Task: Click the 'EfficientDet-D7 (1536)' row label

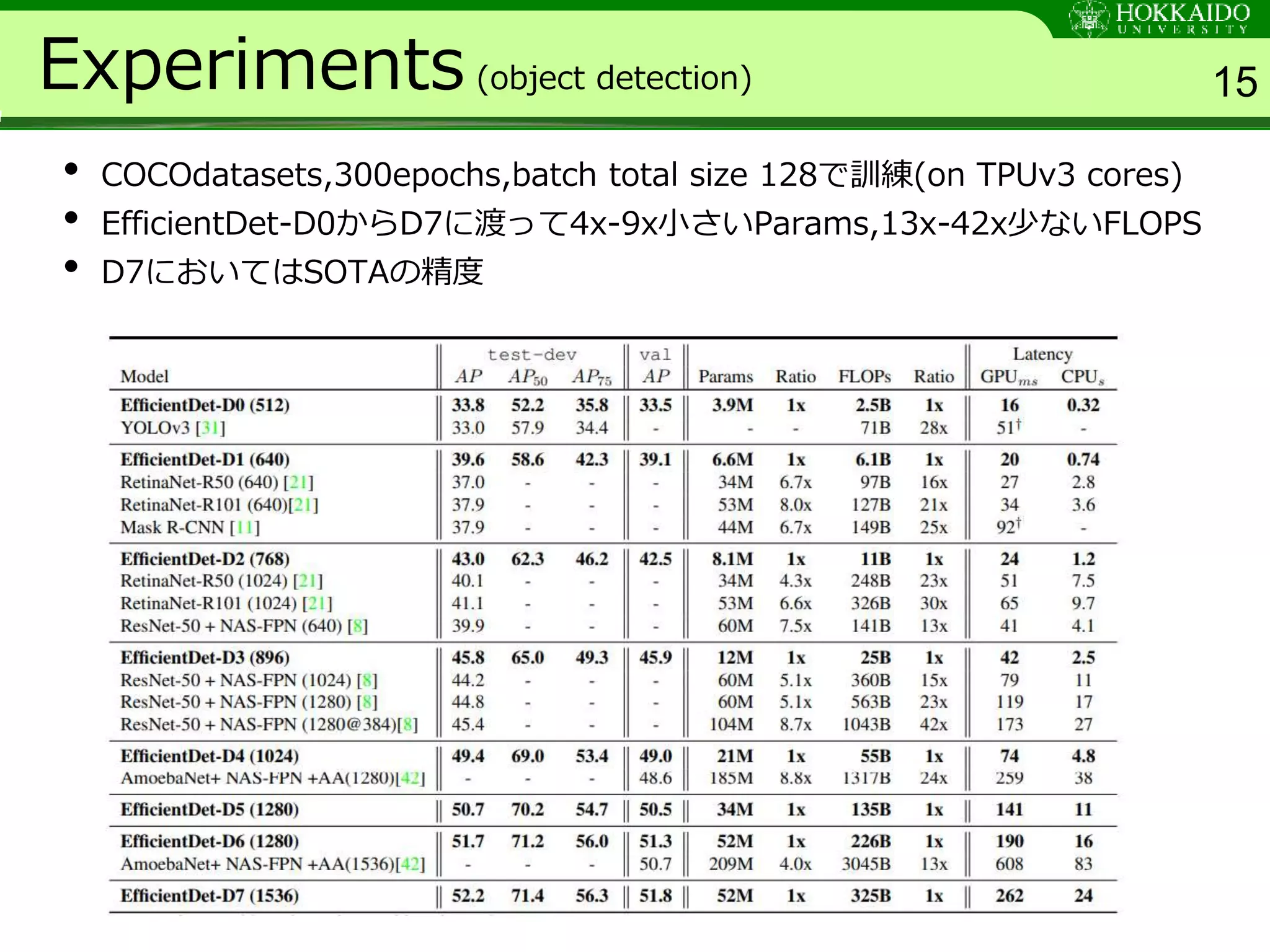Action: 210,896
